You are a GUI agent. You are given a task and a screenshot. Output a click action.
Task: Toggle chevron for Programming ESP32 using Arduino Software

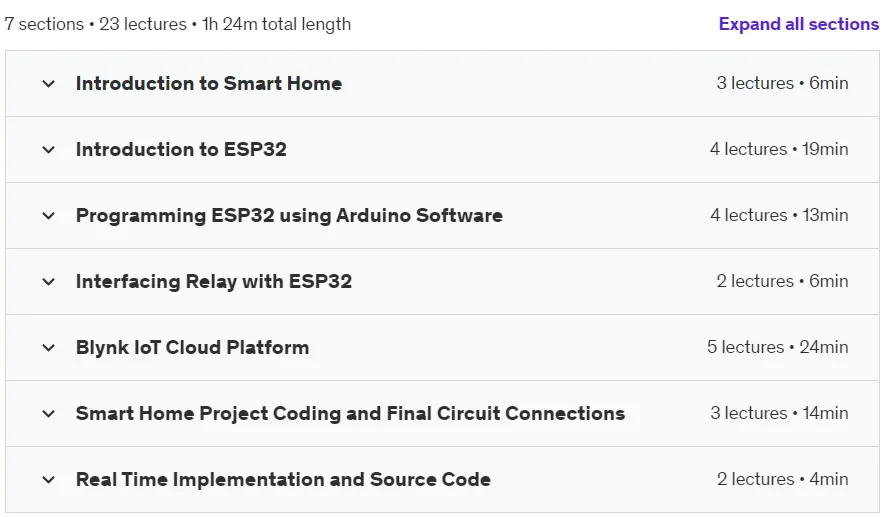49,216
